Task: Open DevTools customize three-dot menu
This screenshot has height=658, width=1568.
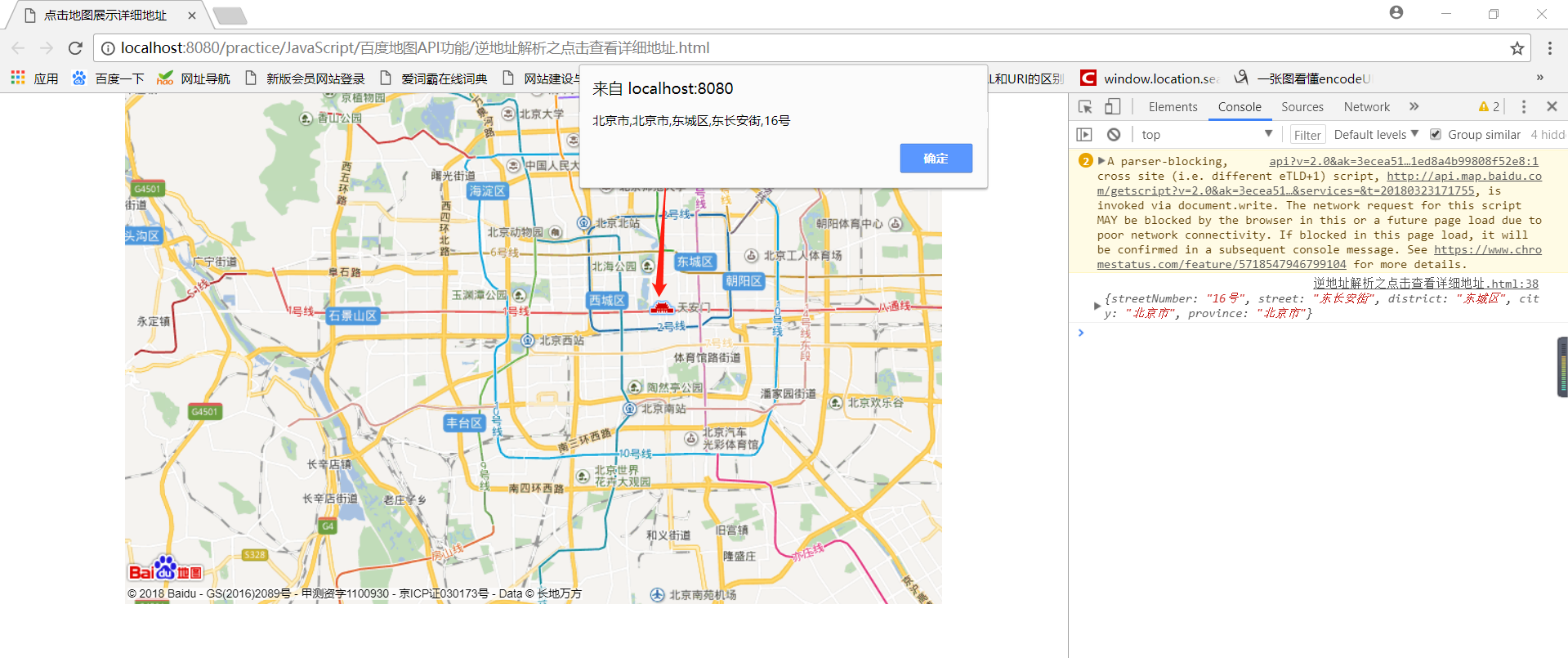Action: pos(1523,107)
